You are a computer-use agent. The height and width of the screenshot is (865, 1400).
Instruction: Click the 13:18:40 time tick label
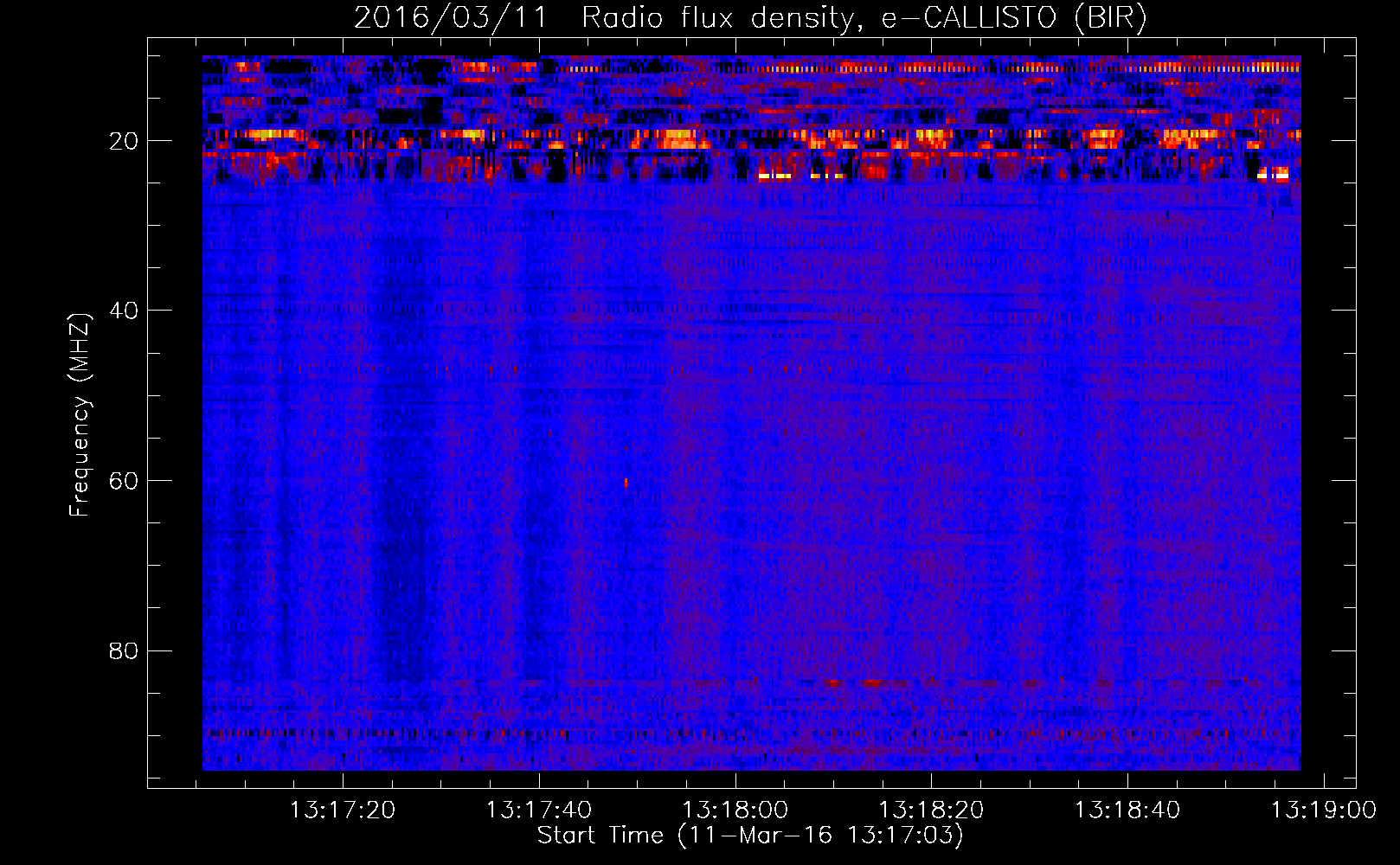tap(1127, 811)
